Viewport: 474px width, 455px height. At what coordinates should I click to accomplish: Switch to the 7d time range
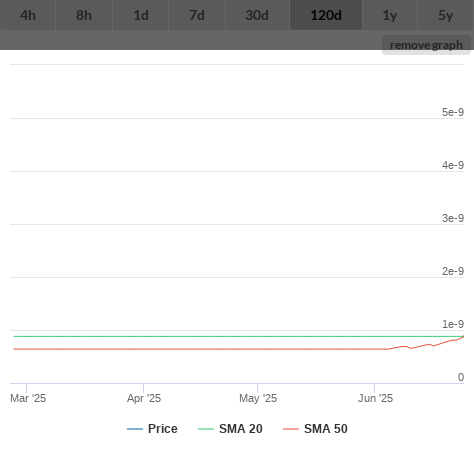click(197, 15)
